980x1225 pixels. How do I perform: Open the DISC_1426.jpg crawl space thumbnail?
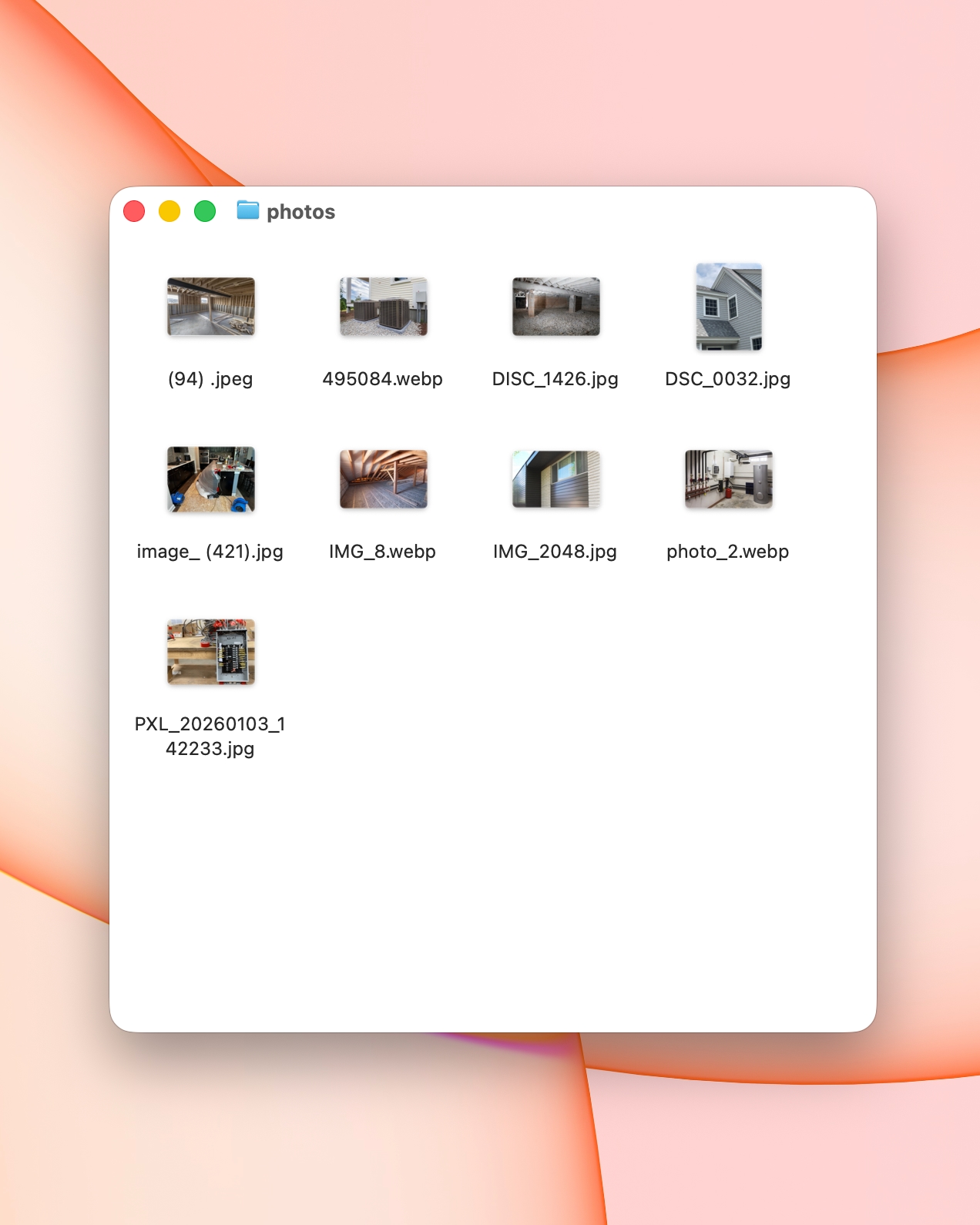tap(555, 307)
